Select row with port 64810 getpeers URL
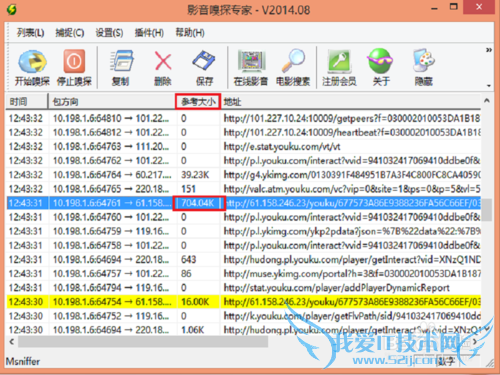The image size is (500, 375). coord(243,118)
